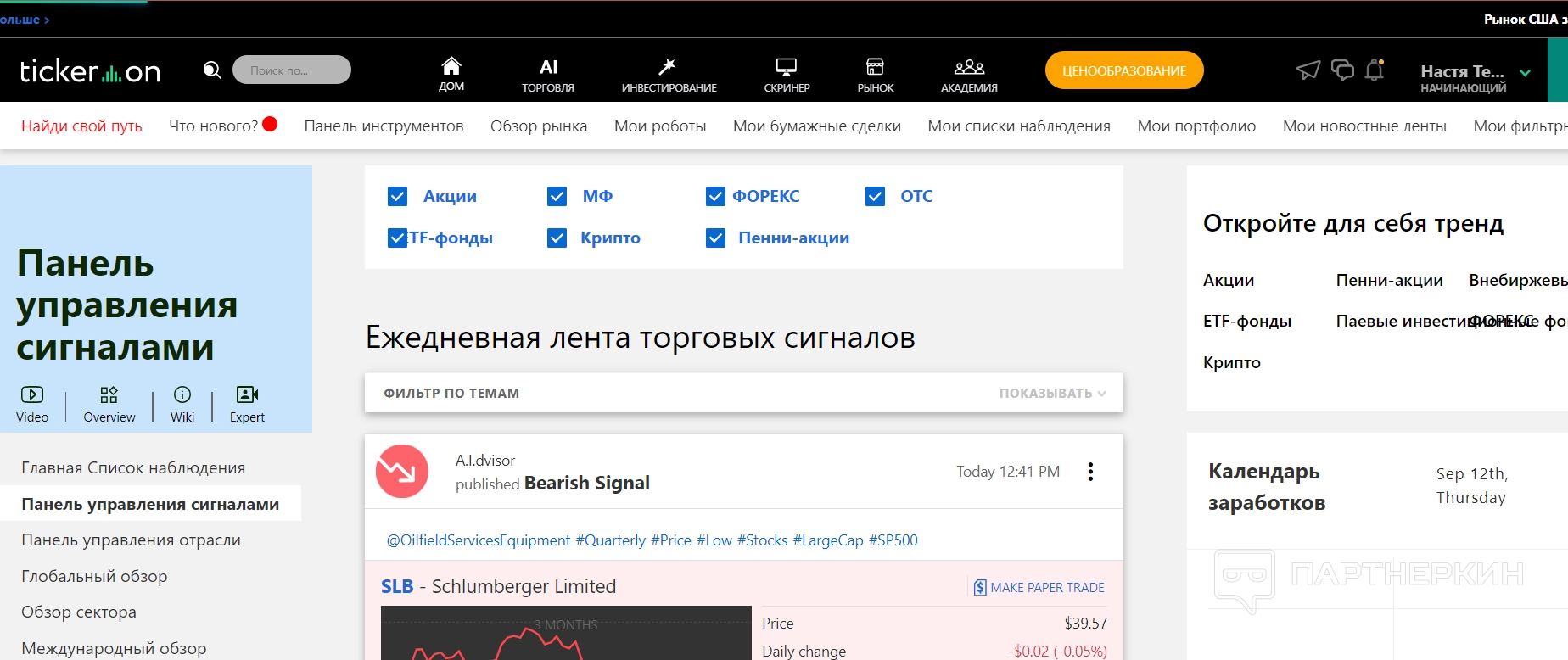
Task: Open the Wiki info icon
Action: 182,395
